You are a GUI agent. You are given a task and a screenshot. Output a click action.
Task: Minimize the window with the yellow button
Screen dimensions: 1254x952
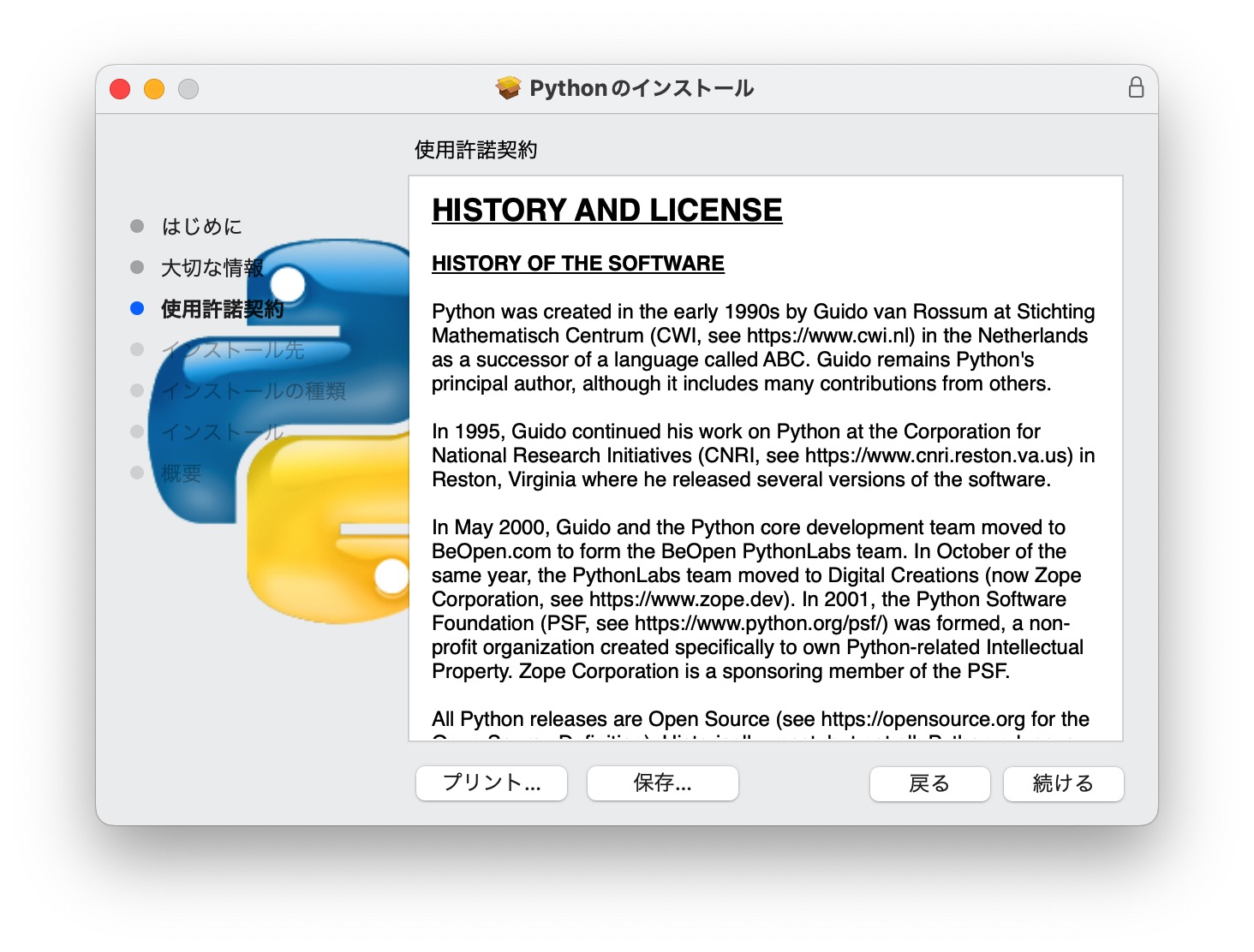click(154, 89)
